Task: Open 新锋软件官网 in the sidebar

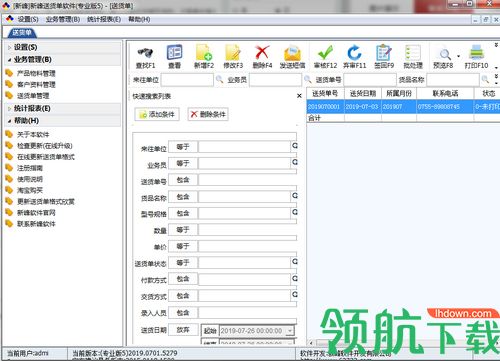Action: pyautogui.click(x=36, y=213)
